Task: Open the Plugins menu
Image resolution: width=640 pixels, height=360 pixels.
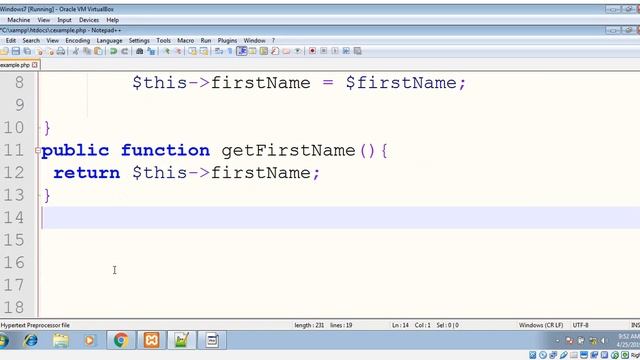Action: tap(227, 40)
